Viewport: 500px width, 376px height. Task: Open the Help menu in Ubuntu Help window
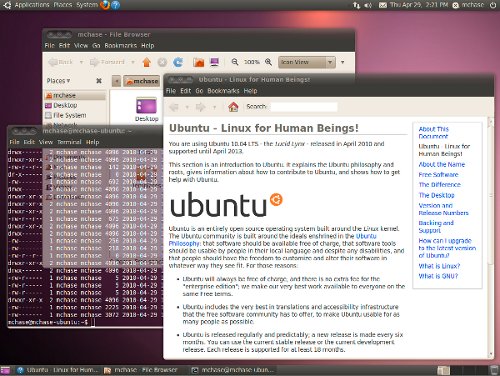tap(250, 91)
